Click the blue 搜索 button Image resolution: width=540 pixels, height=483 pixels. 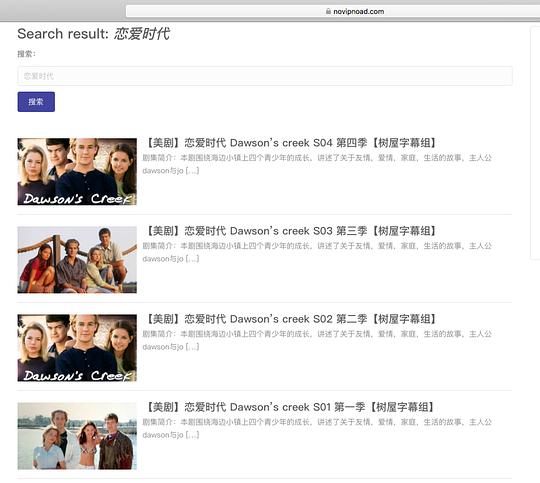[36, 102]
